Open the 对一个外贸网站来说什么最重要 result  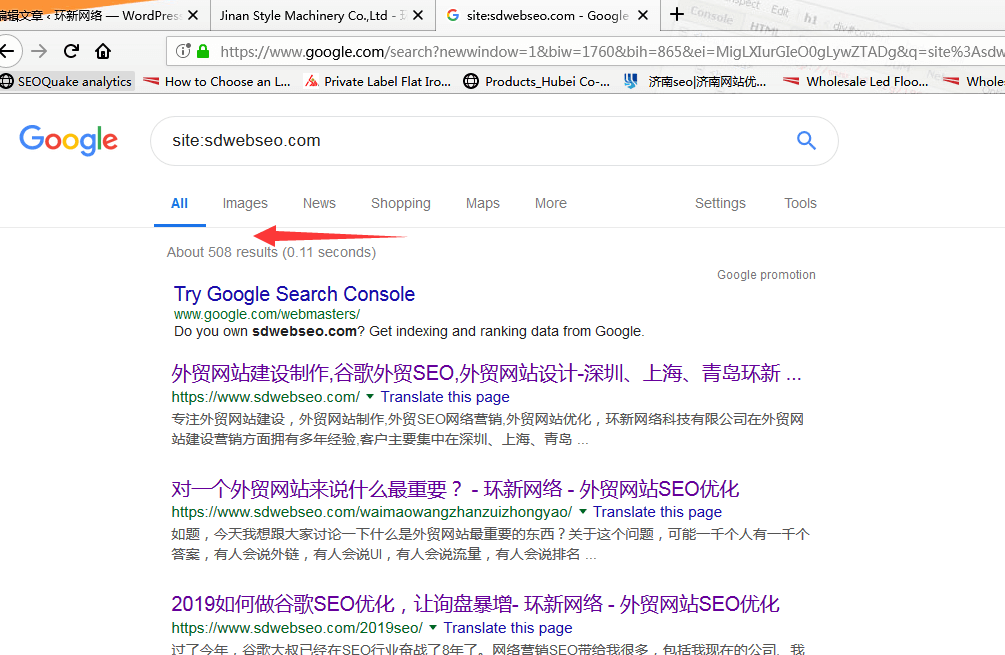click(455, 489)
